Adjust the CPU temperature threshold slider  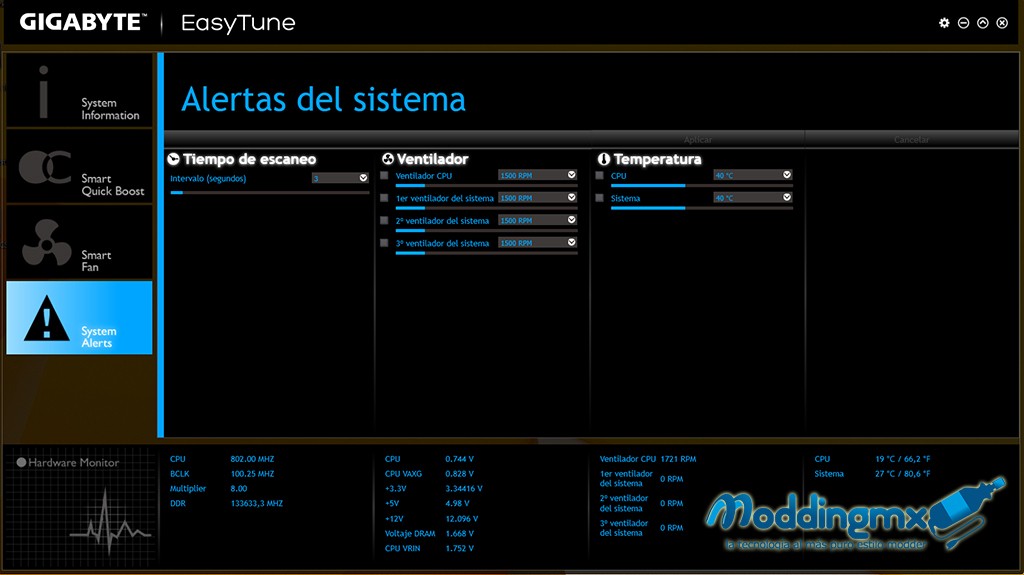pos(702,186)
